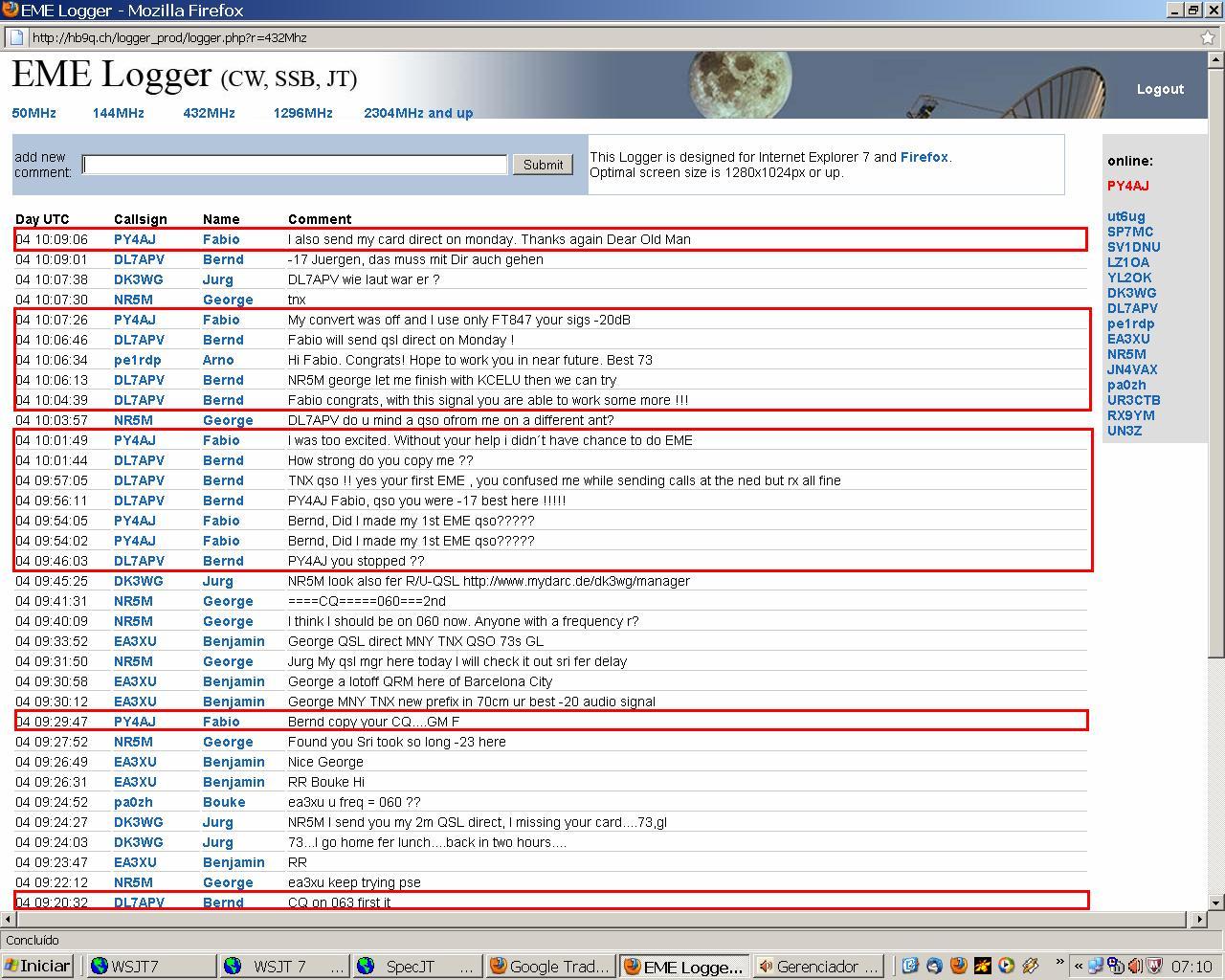Open the McAfee shield tray icon
The height and width of the screenshot is (980, 1225).
[1153, 966]
